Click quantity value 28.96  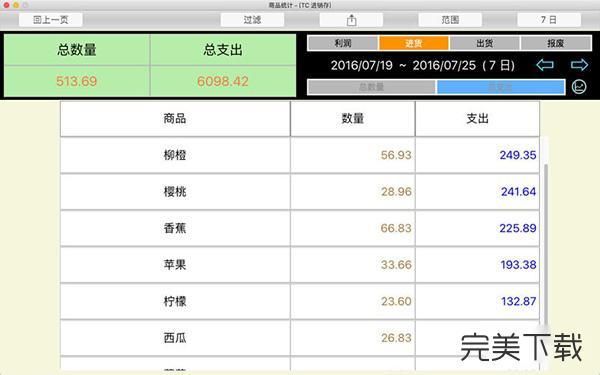point(396,191)
